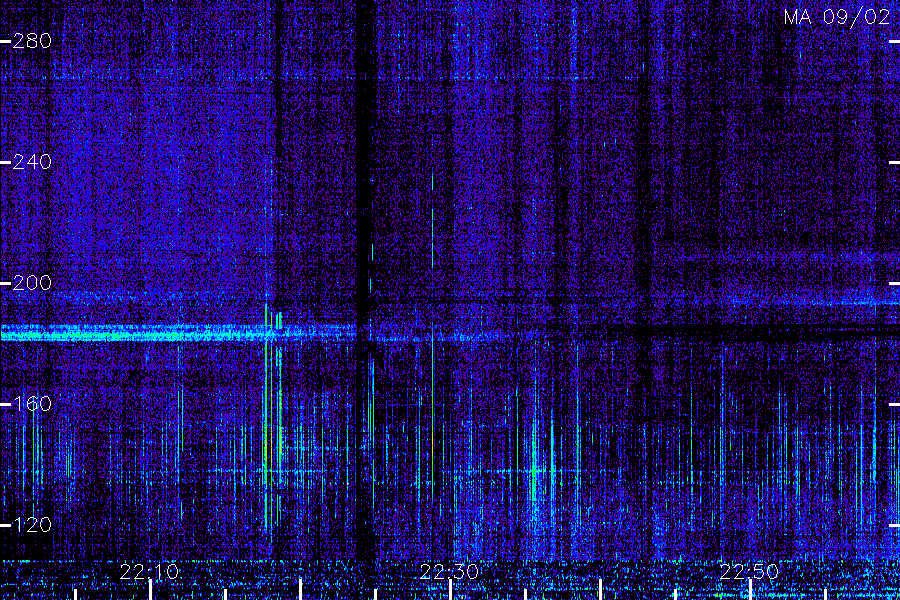The width and height of the screenshot is (900, 600).
Task: Click the 160 frequency axis label
Action: tap(32, 404)
